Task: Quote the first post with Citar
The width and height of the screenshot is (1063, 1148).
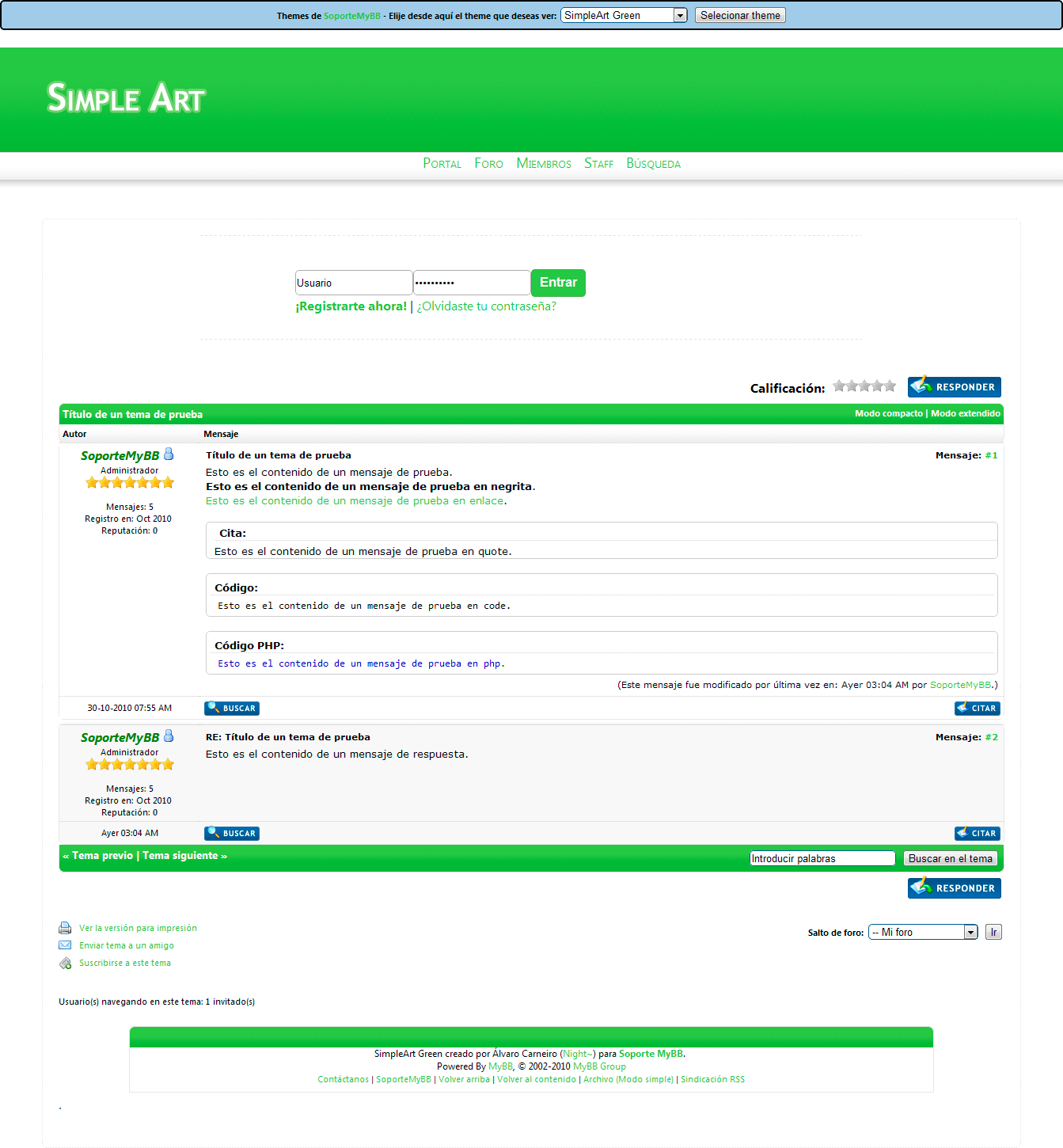Action: [x=977, y=709]
